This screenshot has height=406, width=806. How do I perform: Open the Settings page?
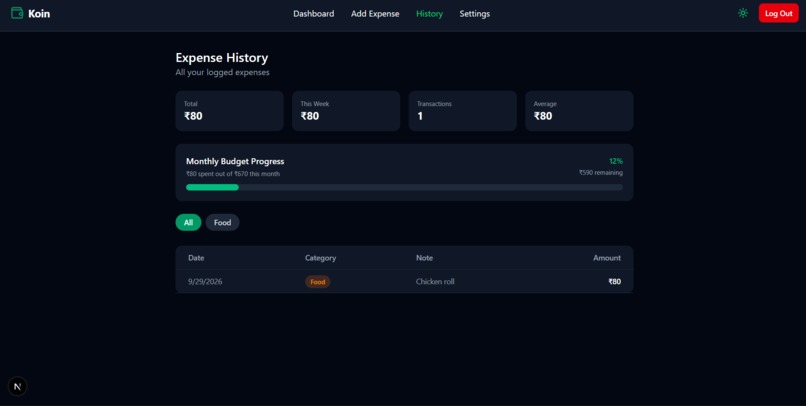click(x=474, y=14)
